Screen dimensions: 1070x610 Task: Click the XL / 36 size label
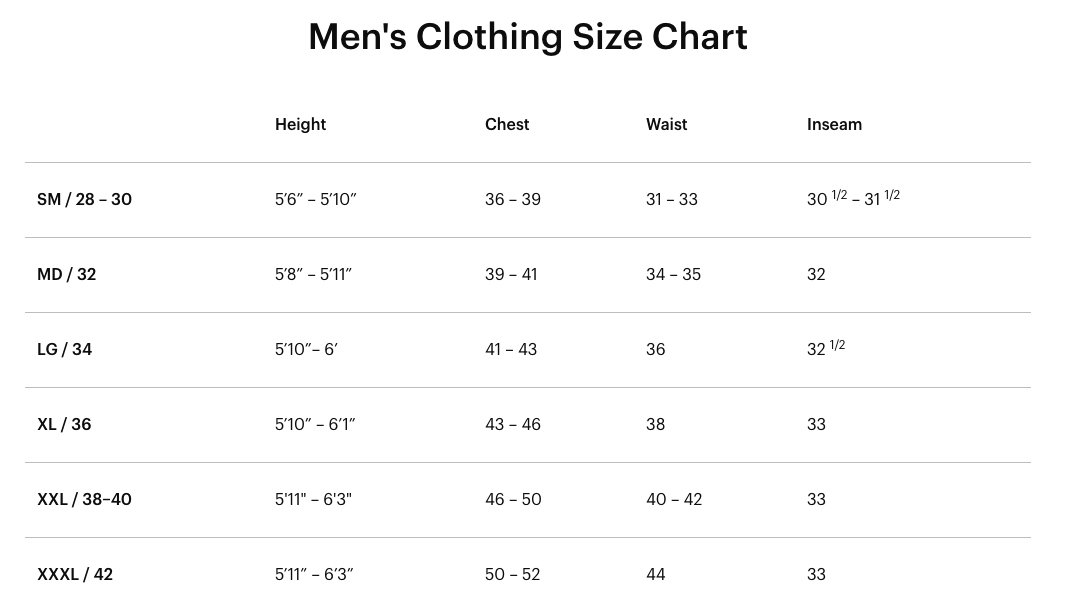click(x=64, y=425)
